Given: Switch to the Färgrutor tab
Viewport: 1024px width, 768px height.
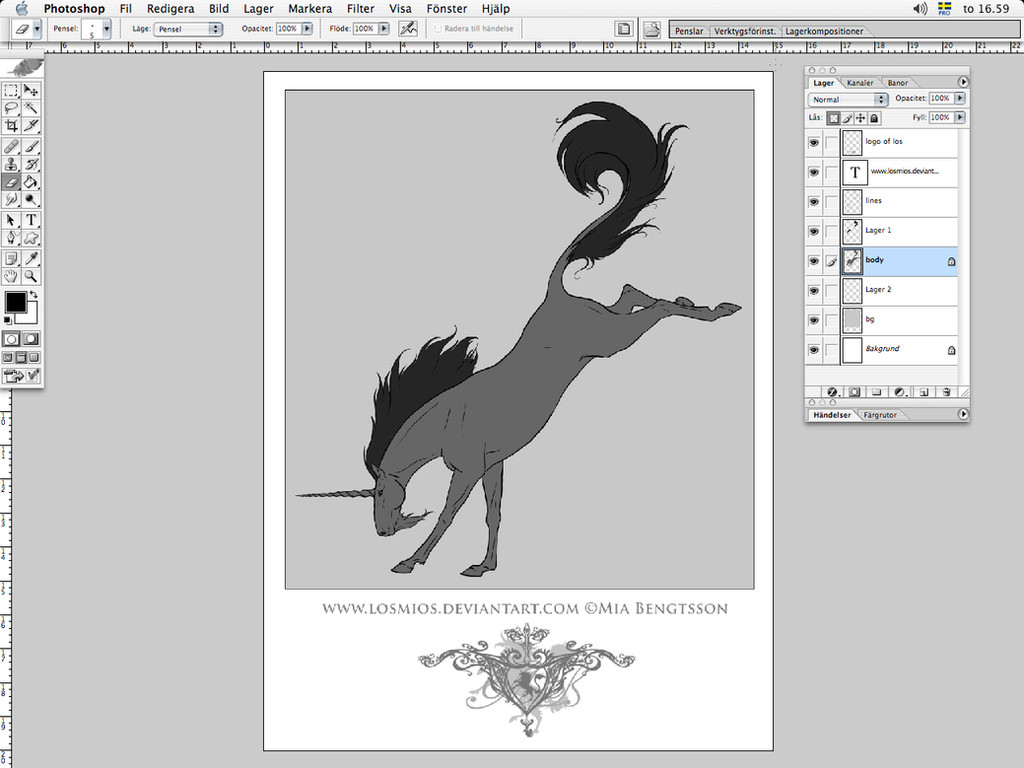Looking at the screenshot, I should [x=880, y=415].
